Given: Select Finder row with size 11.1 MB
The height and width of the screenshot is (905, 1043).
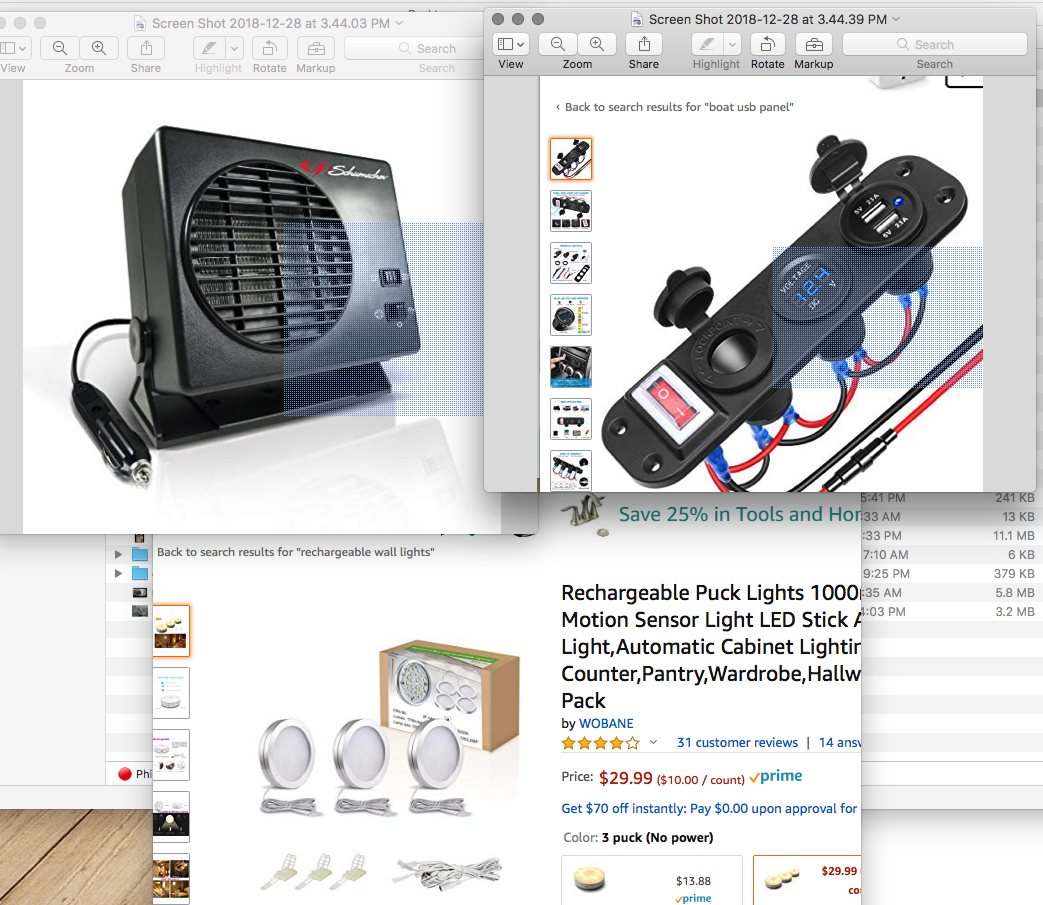Looking at the screenshot, I should click(x=952, y=535).
